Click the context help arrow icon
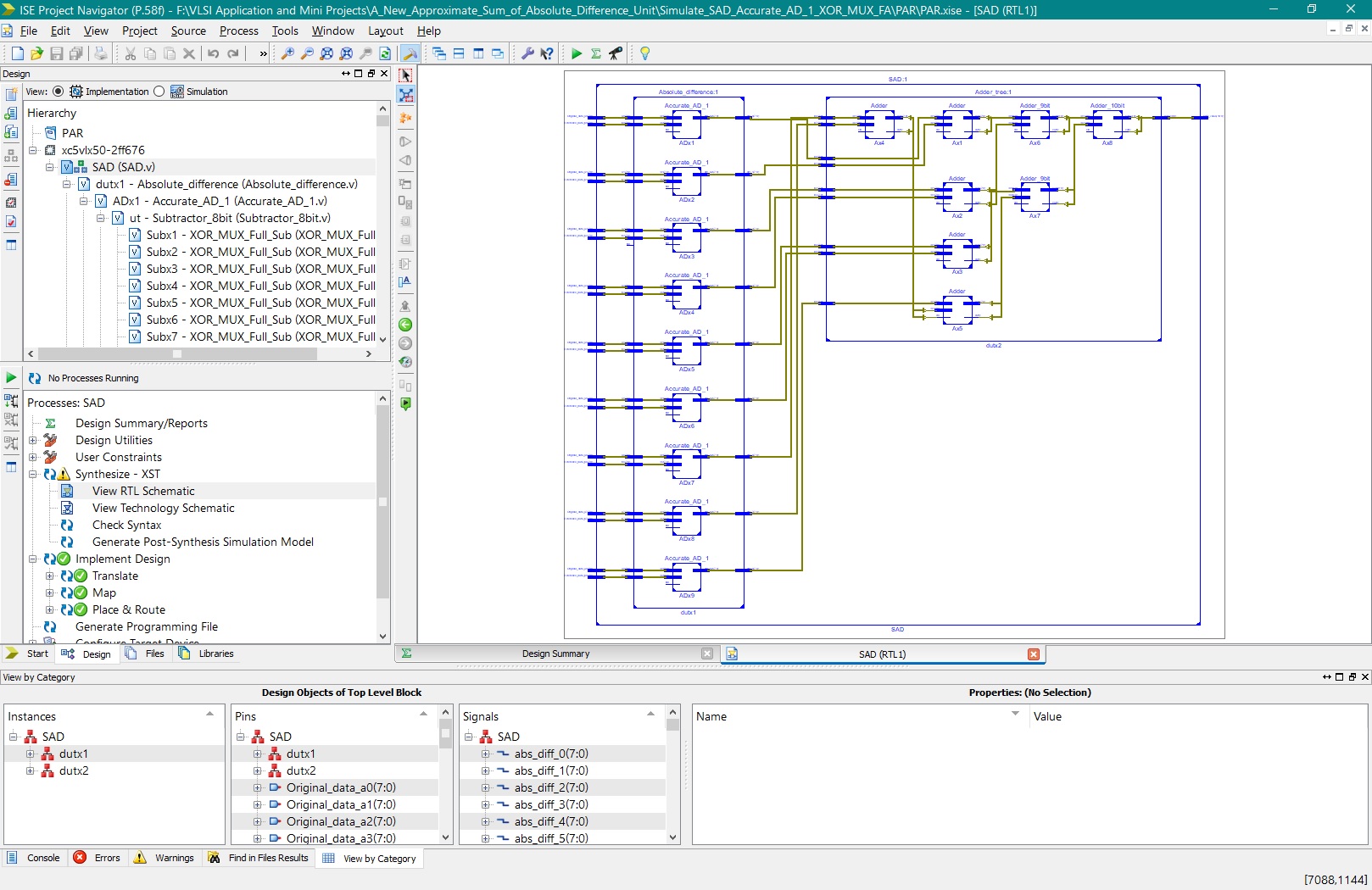The image size is (1372, 890). (x=547, y=53)
